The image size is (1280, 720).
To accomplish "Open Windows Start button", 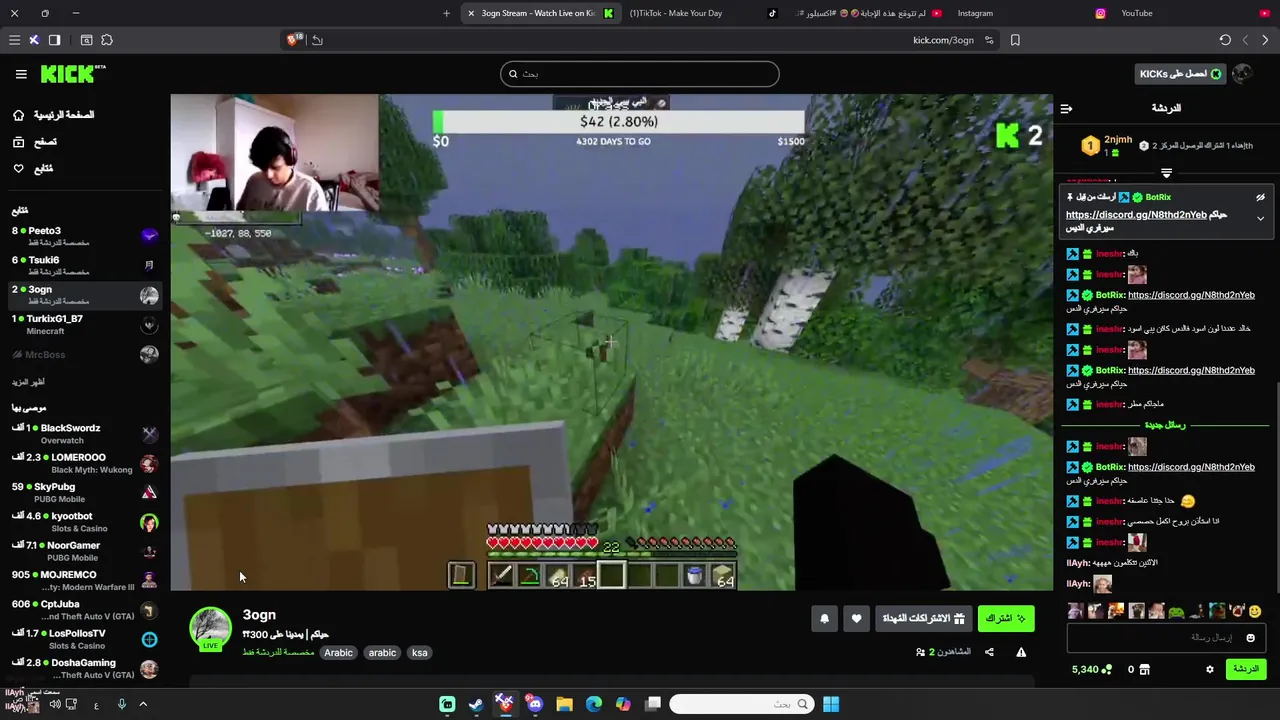I will click(831, 704).
